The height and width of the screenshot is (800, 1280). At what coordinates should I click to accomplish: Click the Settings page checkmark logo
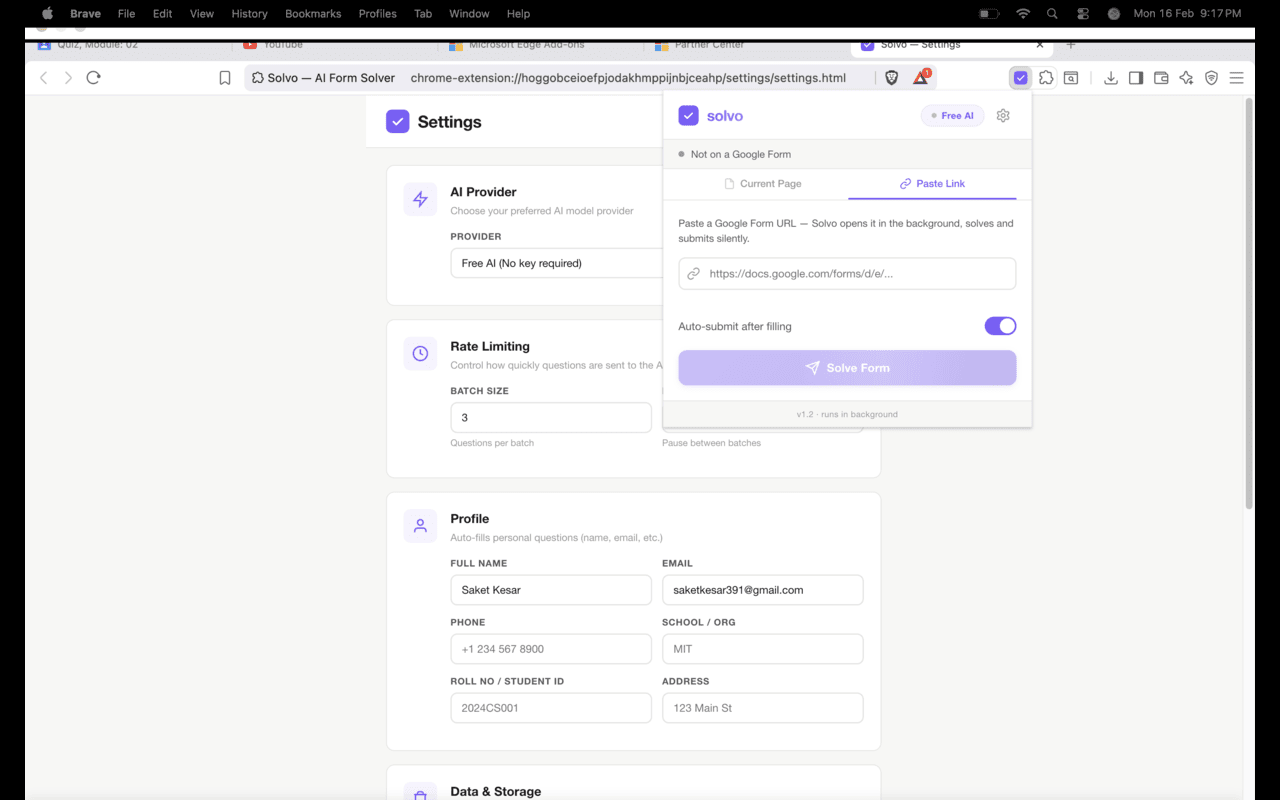pos(397,122)
